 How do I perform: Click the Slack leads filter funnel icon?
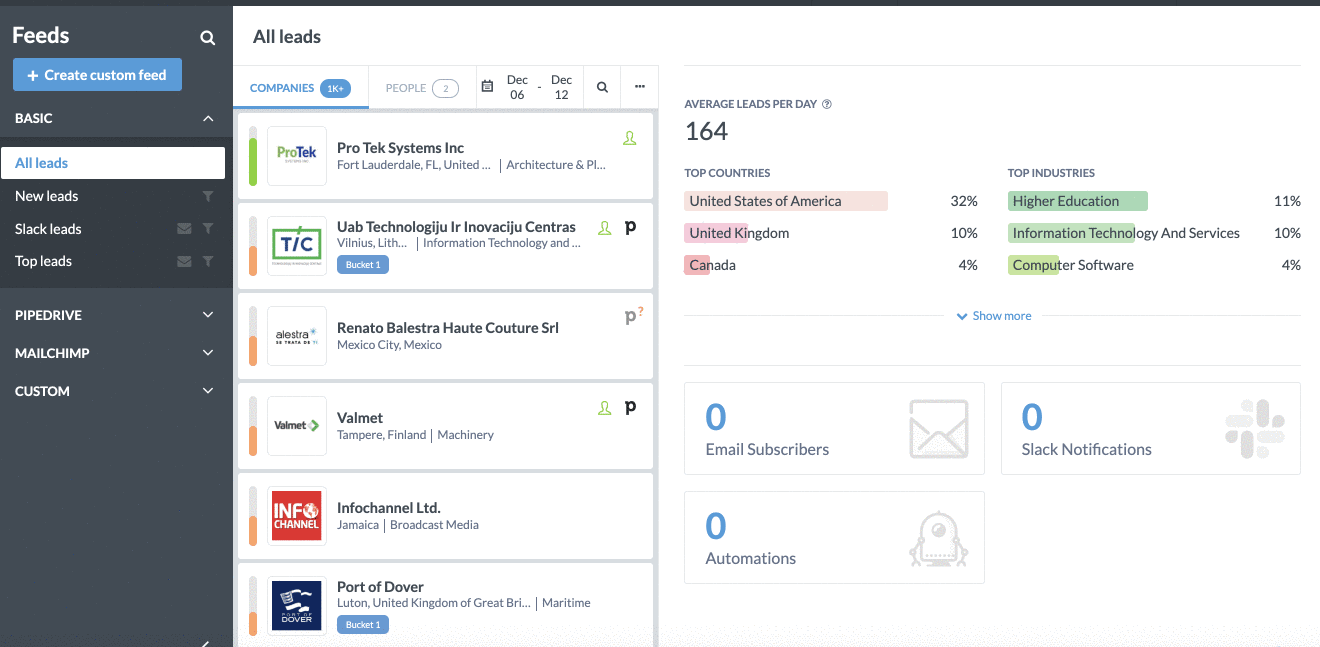[208, 229]
